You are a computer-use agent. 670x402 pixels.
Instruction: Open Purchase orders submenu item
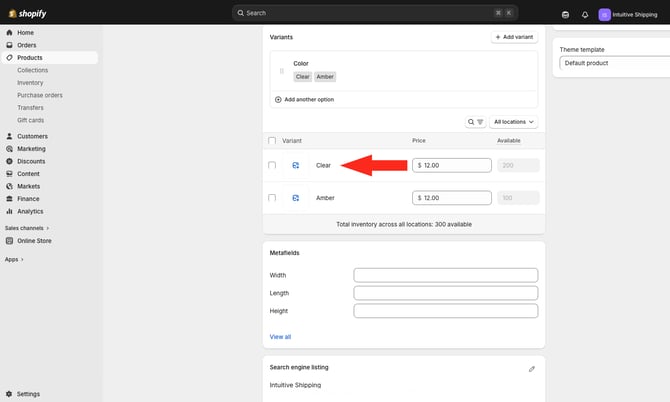point(40,95)
